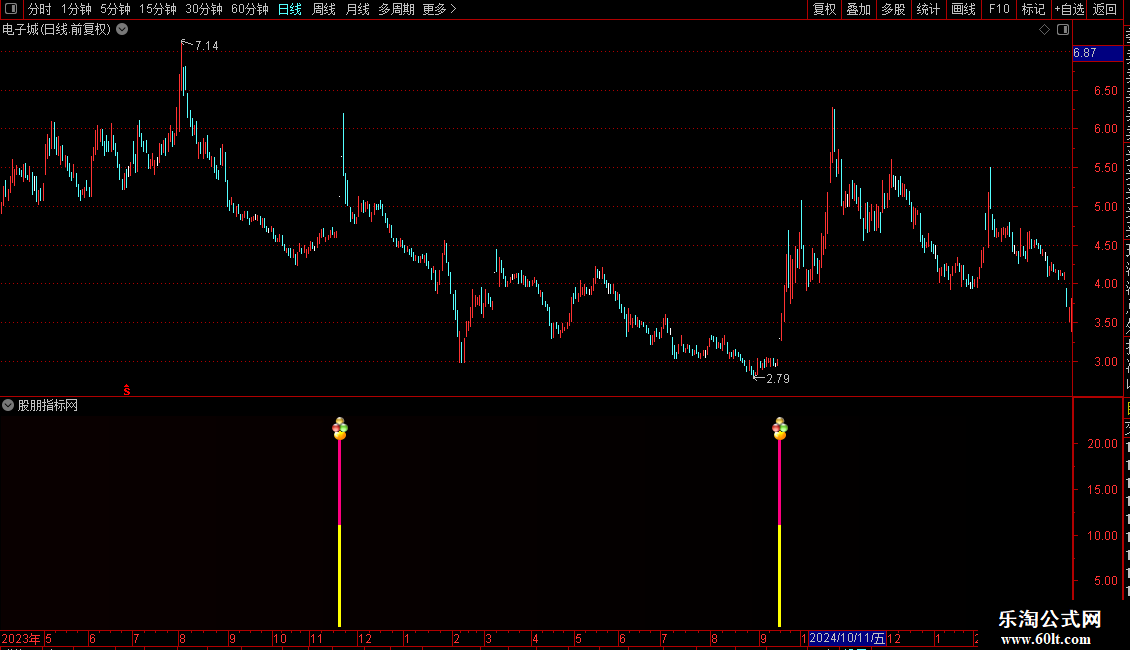Open the 画线 drawing tools
Screen dimensions: 1130x650
963,9
